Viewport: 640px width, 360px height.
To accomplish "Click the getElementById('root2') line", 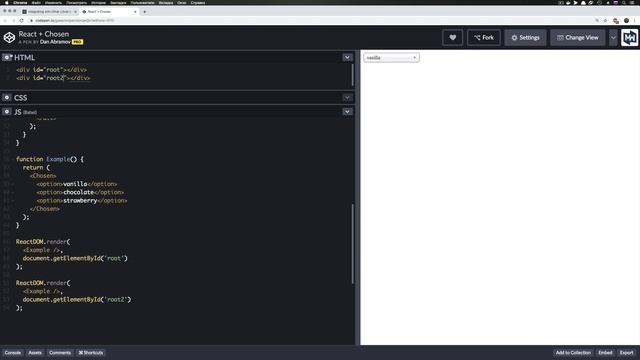I will coord(77,300).
